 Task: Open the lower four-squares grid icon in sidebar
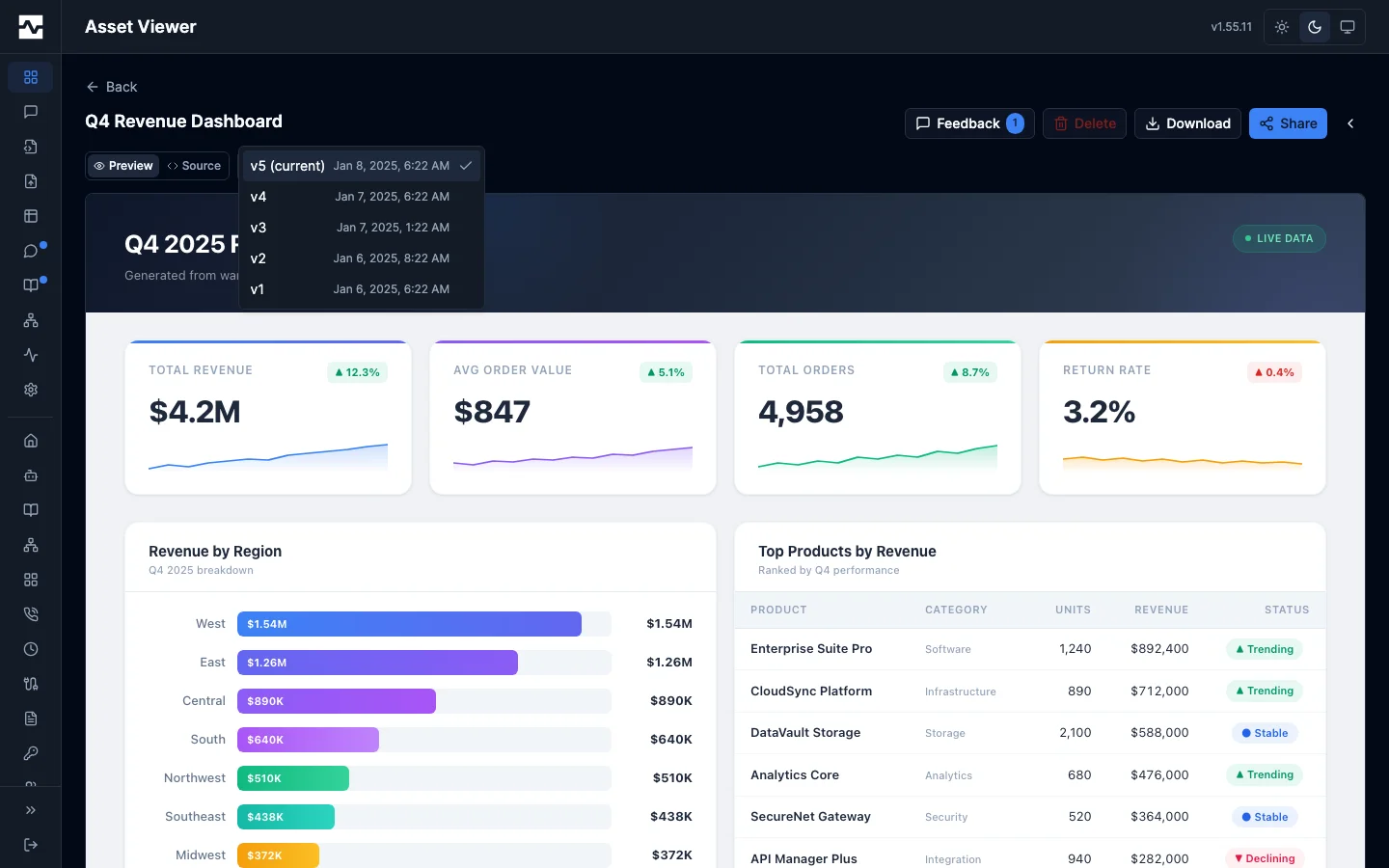tap(31, 580)
